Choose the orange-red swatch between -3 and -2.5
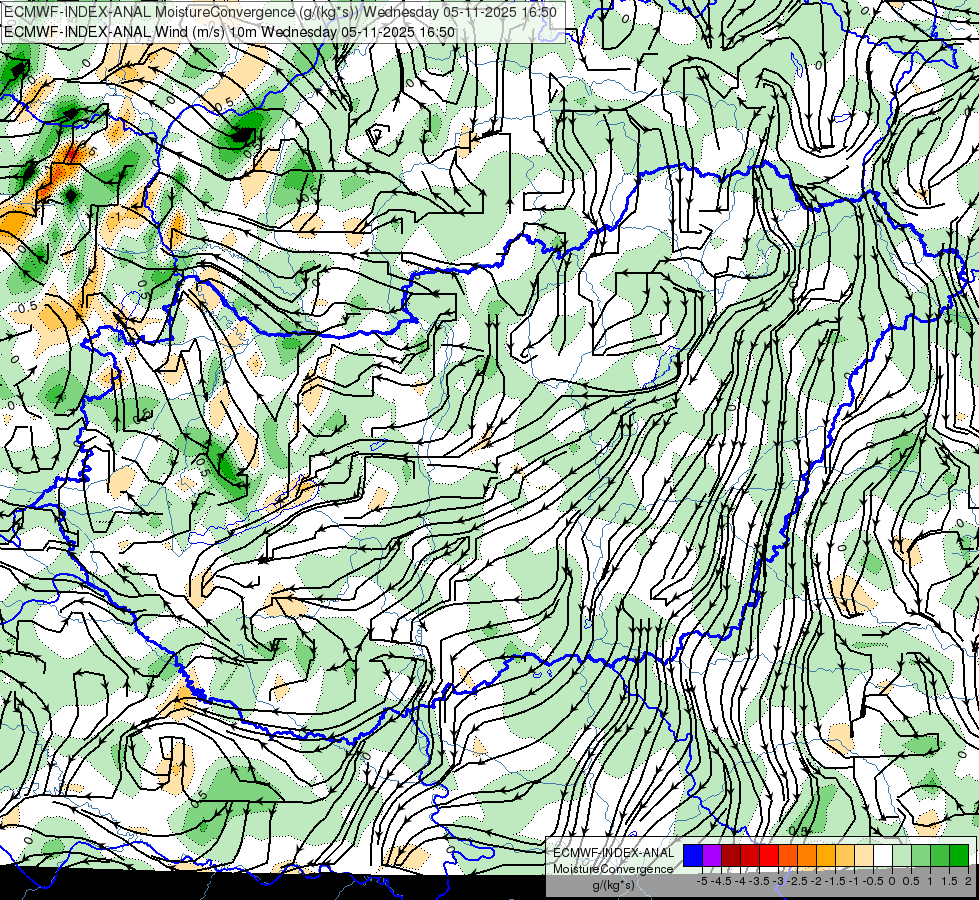 788,856
